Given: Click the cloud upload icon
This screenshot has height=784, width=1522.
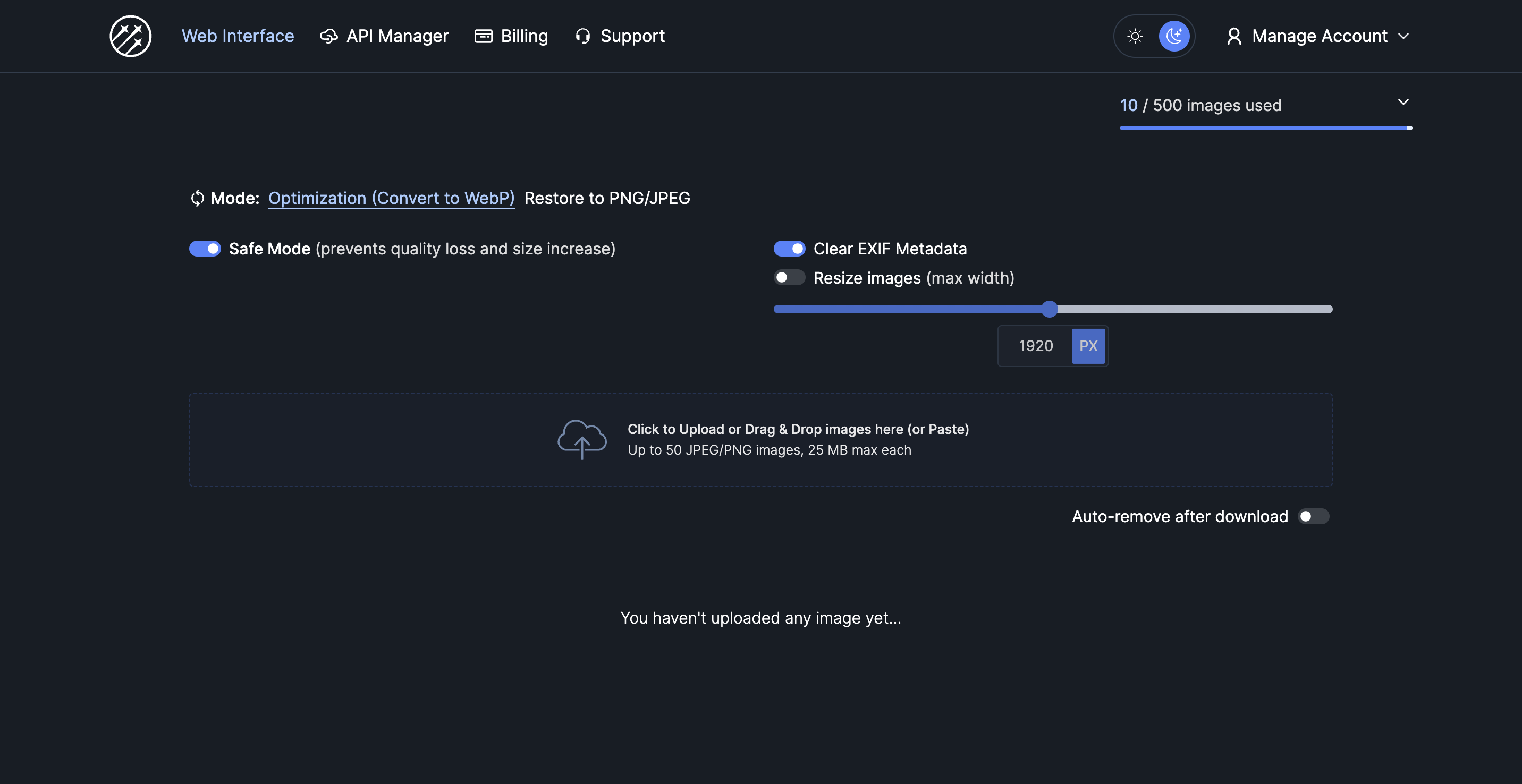Looking at the screenshot, I should [582, 439].
